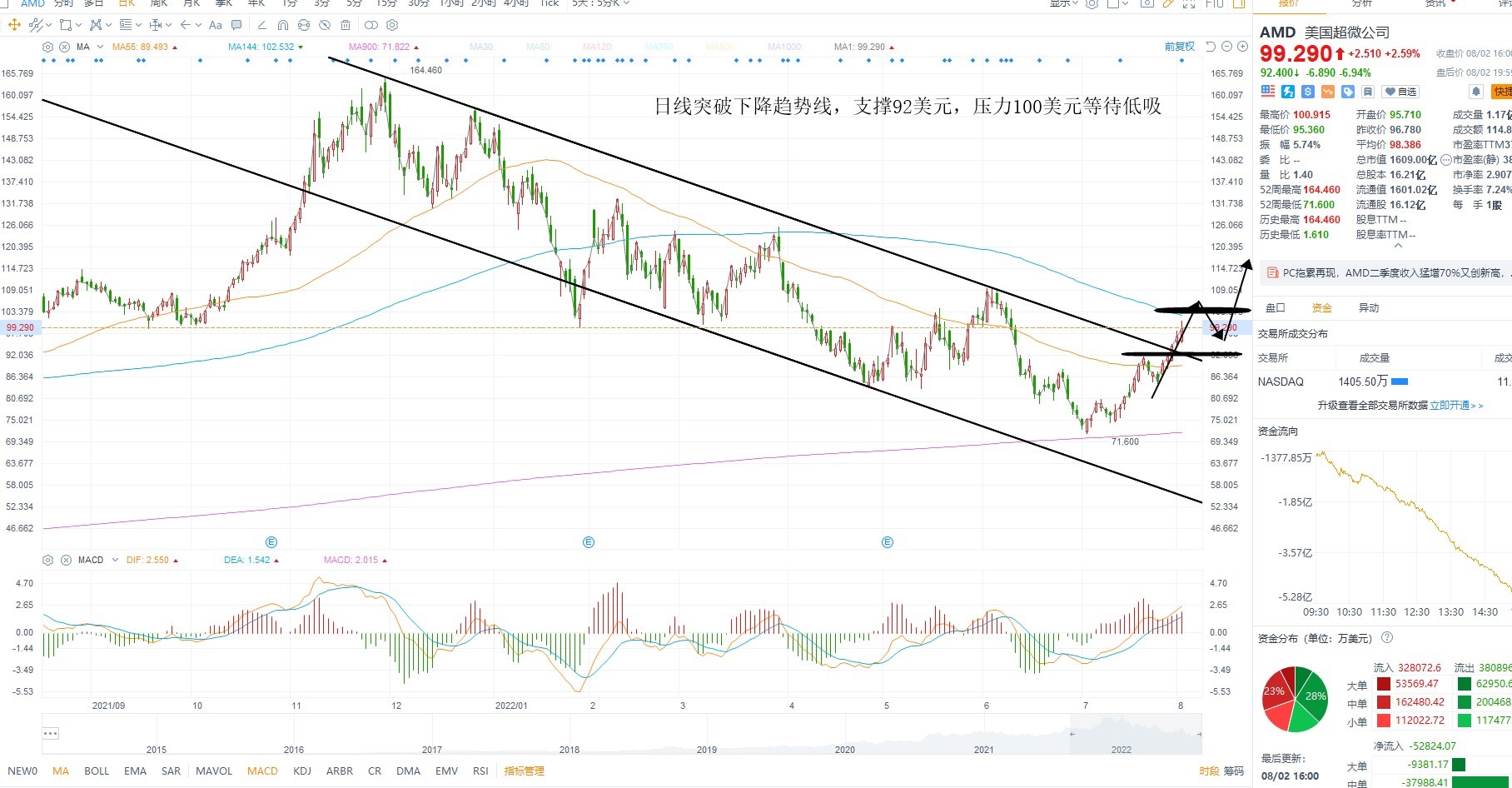Image resolution: width=1512 pixels, height=788 pixels.
Task: Click the right handle of timeline range
Action: pos(1199,734)
